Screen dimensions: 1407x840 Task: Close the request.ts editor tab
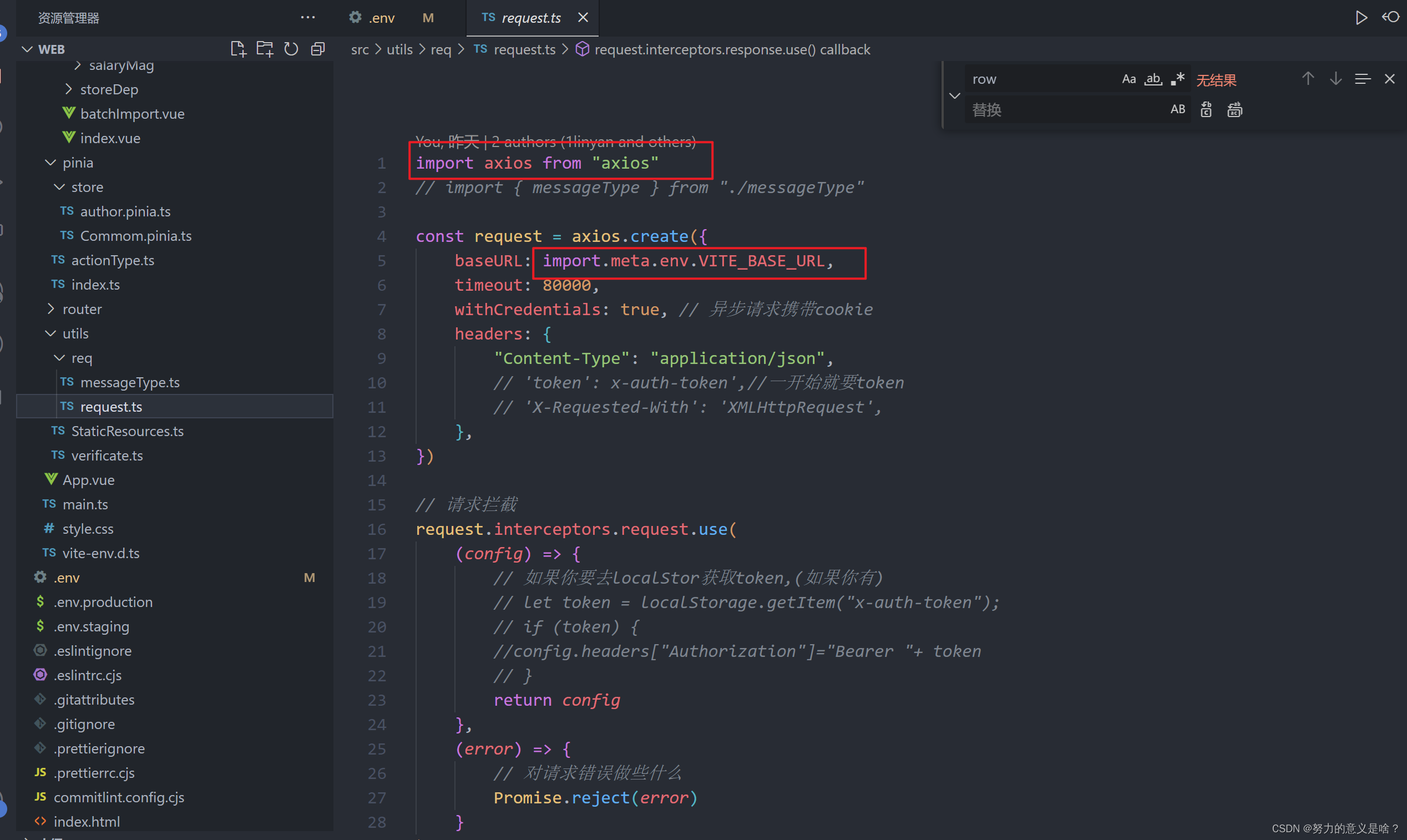click(583, 18)
